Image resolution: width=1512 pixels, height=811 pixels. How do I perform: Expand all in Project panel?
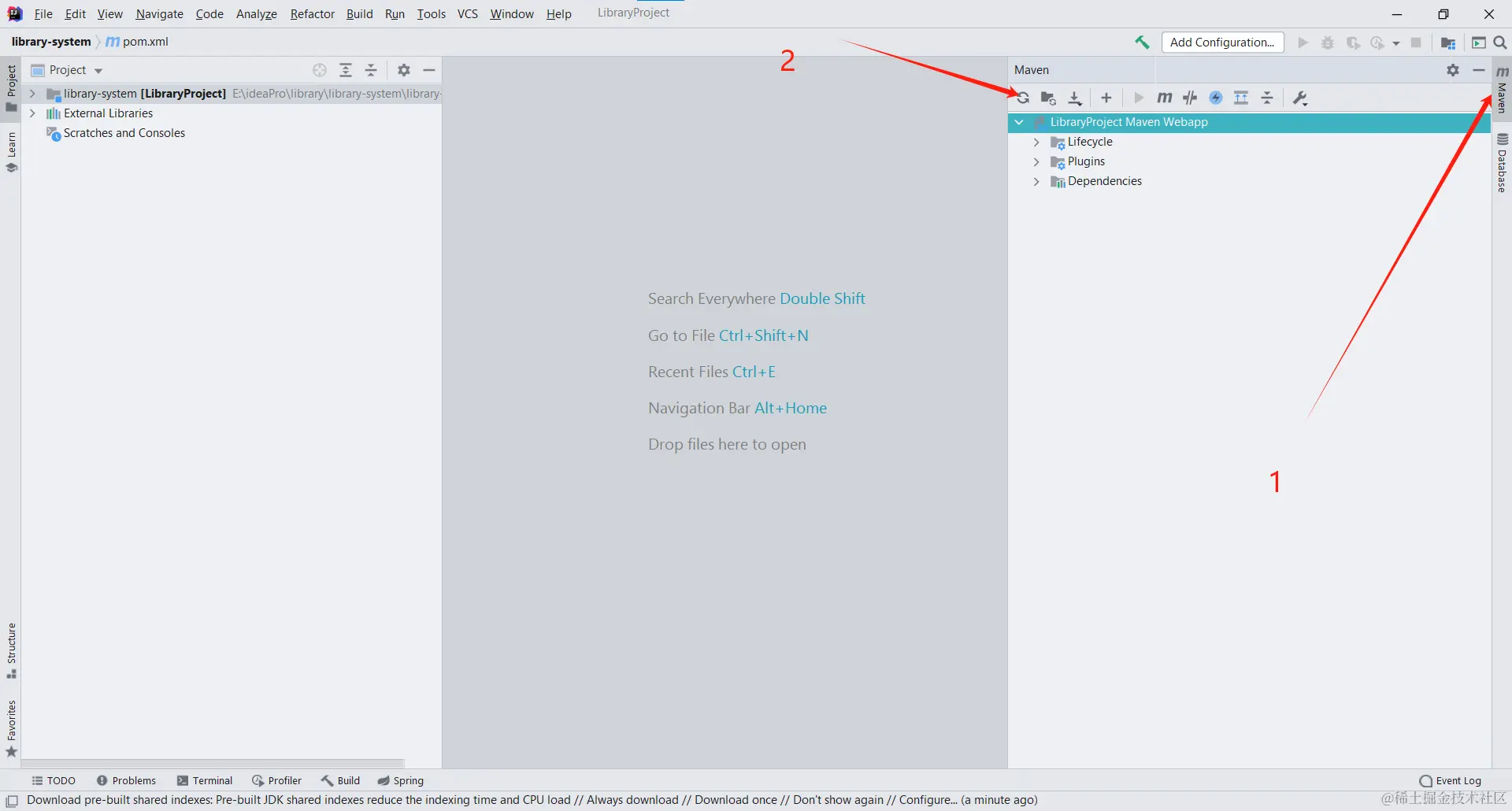pos(346,70)
